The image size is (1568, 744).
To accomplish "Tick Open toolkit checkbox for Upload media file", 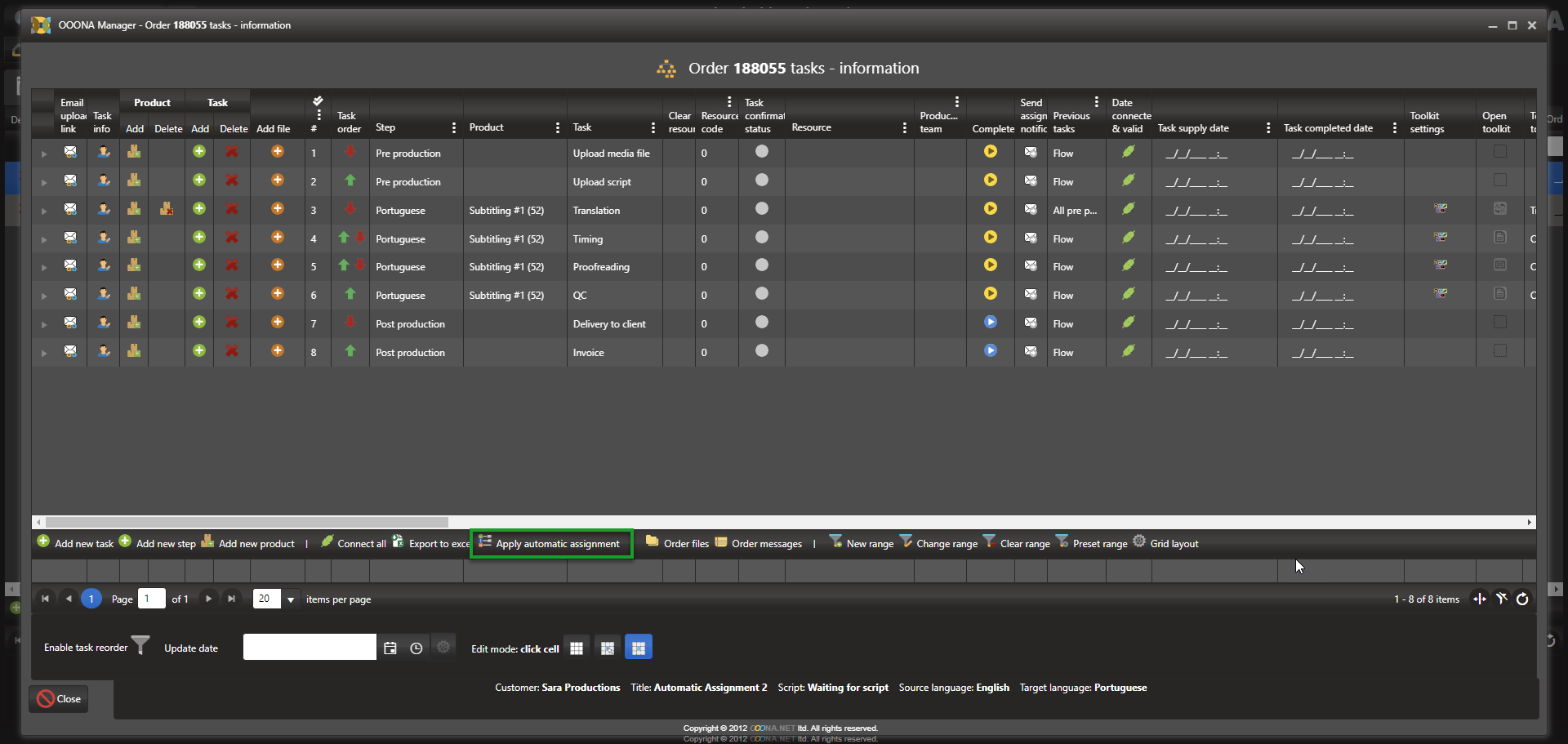I will (x=1499, y=152).
